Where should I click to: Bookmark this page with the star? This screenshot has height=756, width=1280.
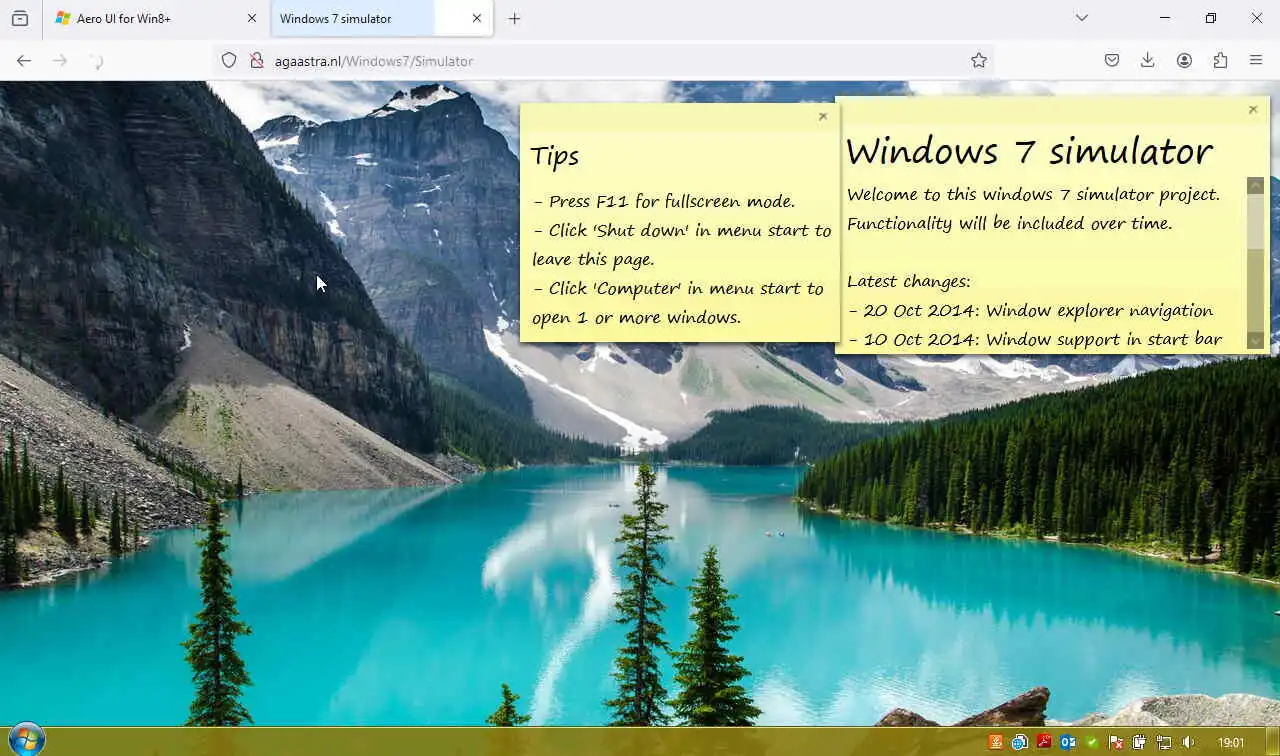pos(979,61)
